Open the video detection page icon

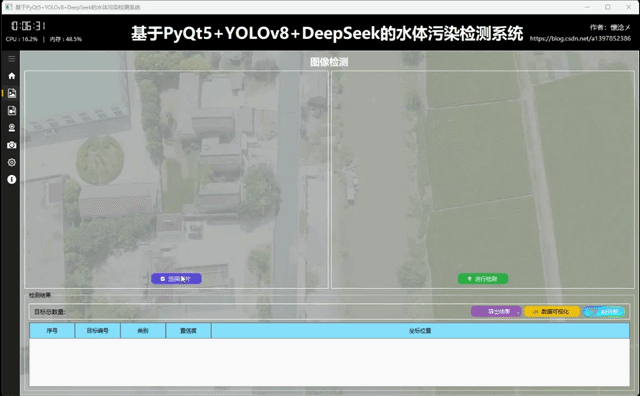11,111
